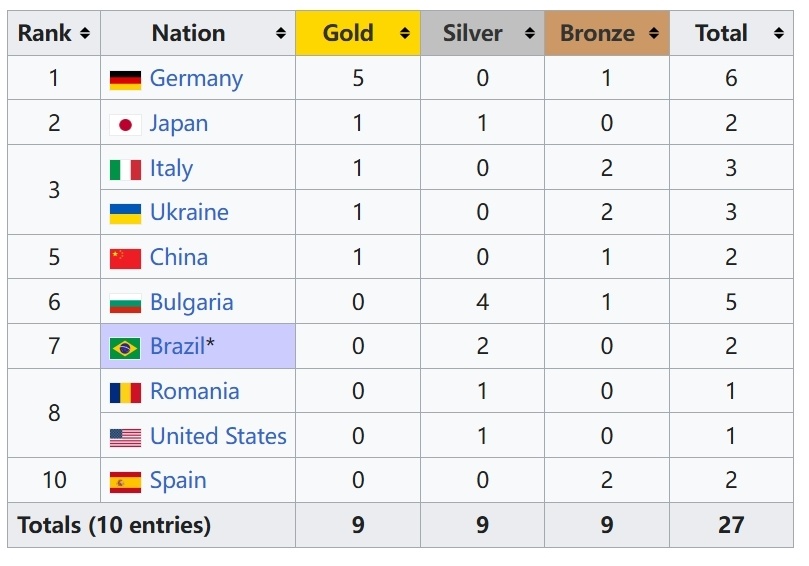Click the Totals (10 entries) row label

(114, 525)
